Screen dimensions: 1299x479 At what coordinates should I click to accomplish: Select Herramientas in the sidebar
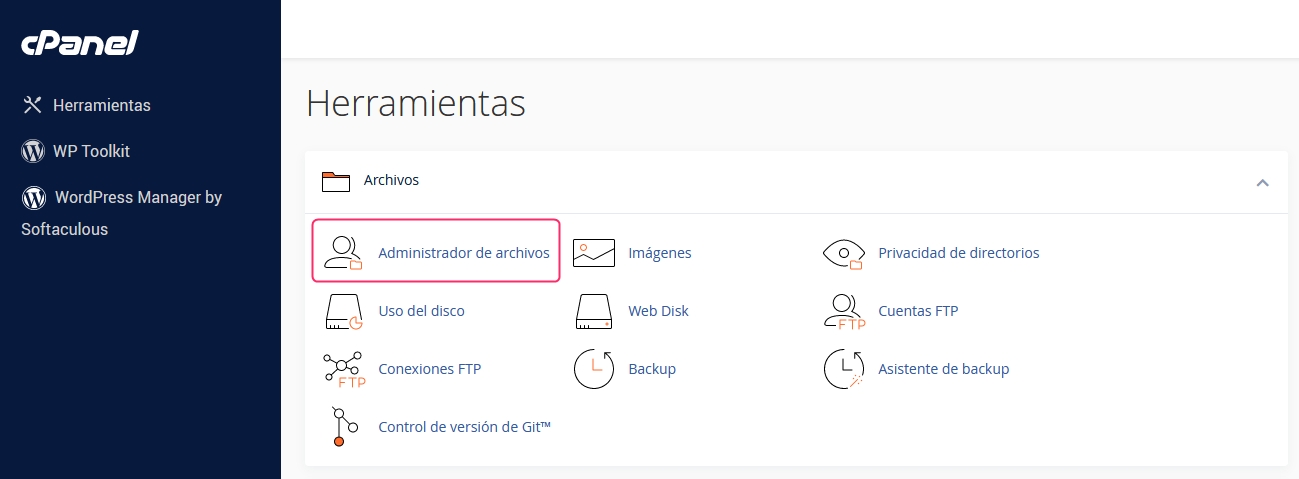101,105
